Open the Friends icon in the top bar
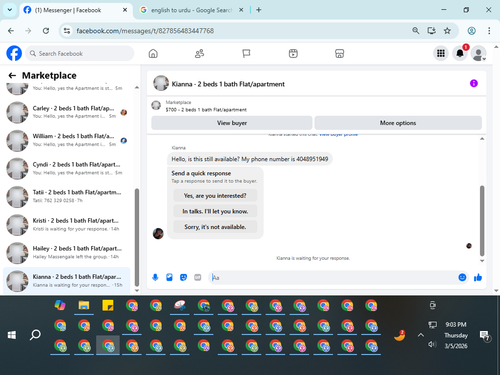The image size is (500, 375). [199, 53]
